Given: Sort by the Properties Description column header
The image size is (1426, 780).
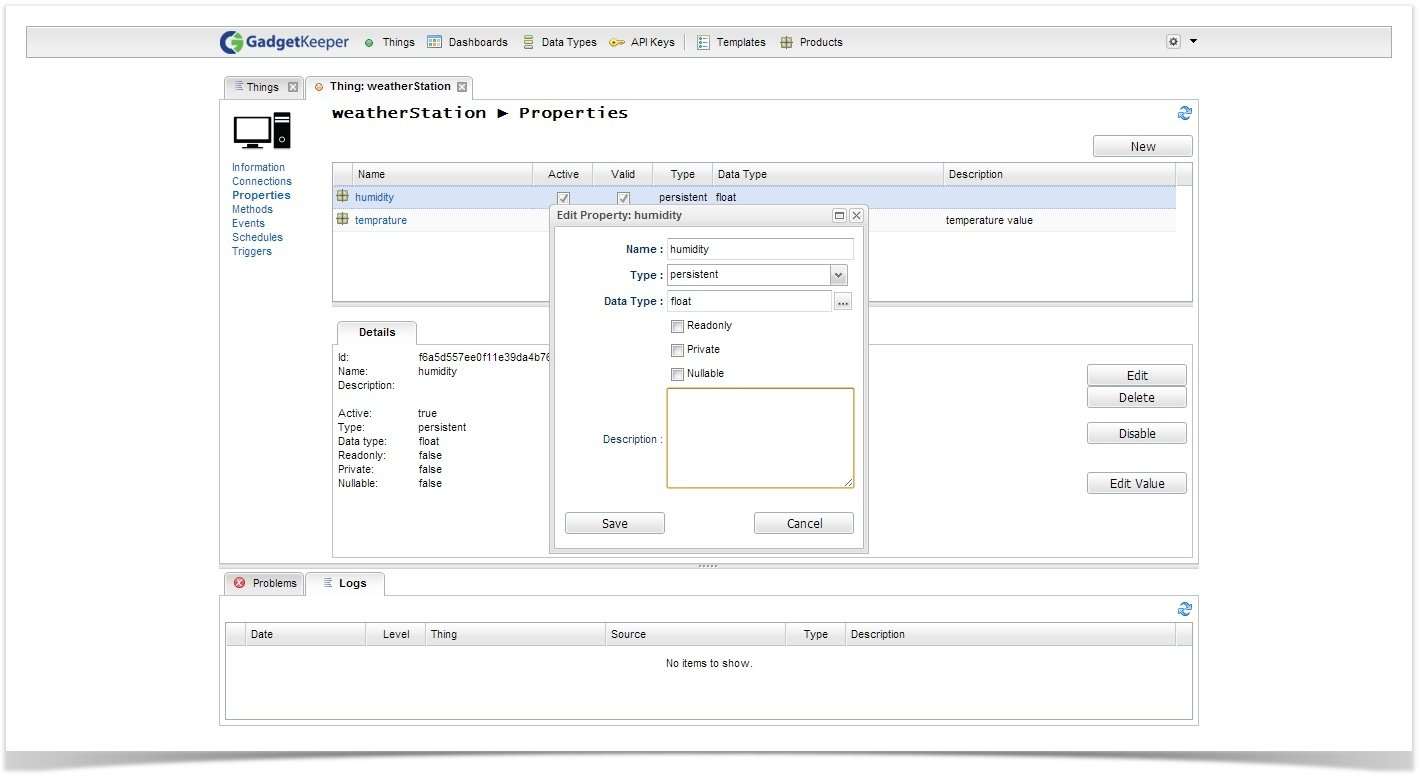Looking at the screenshot, I should point(1059,174).
